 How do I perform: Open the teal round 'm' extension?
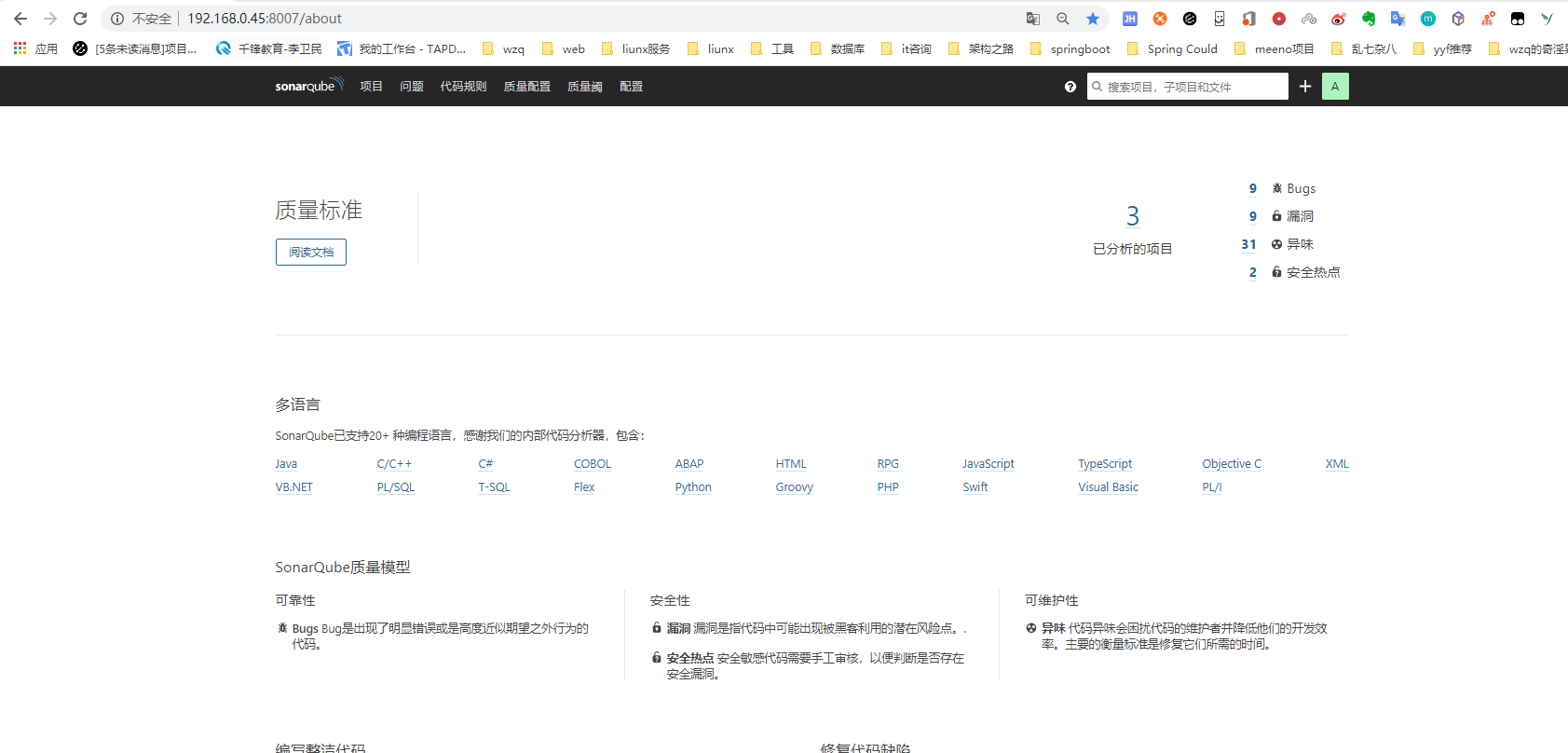pyautogui.click(x=1428, y=19)
